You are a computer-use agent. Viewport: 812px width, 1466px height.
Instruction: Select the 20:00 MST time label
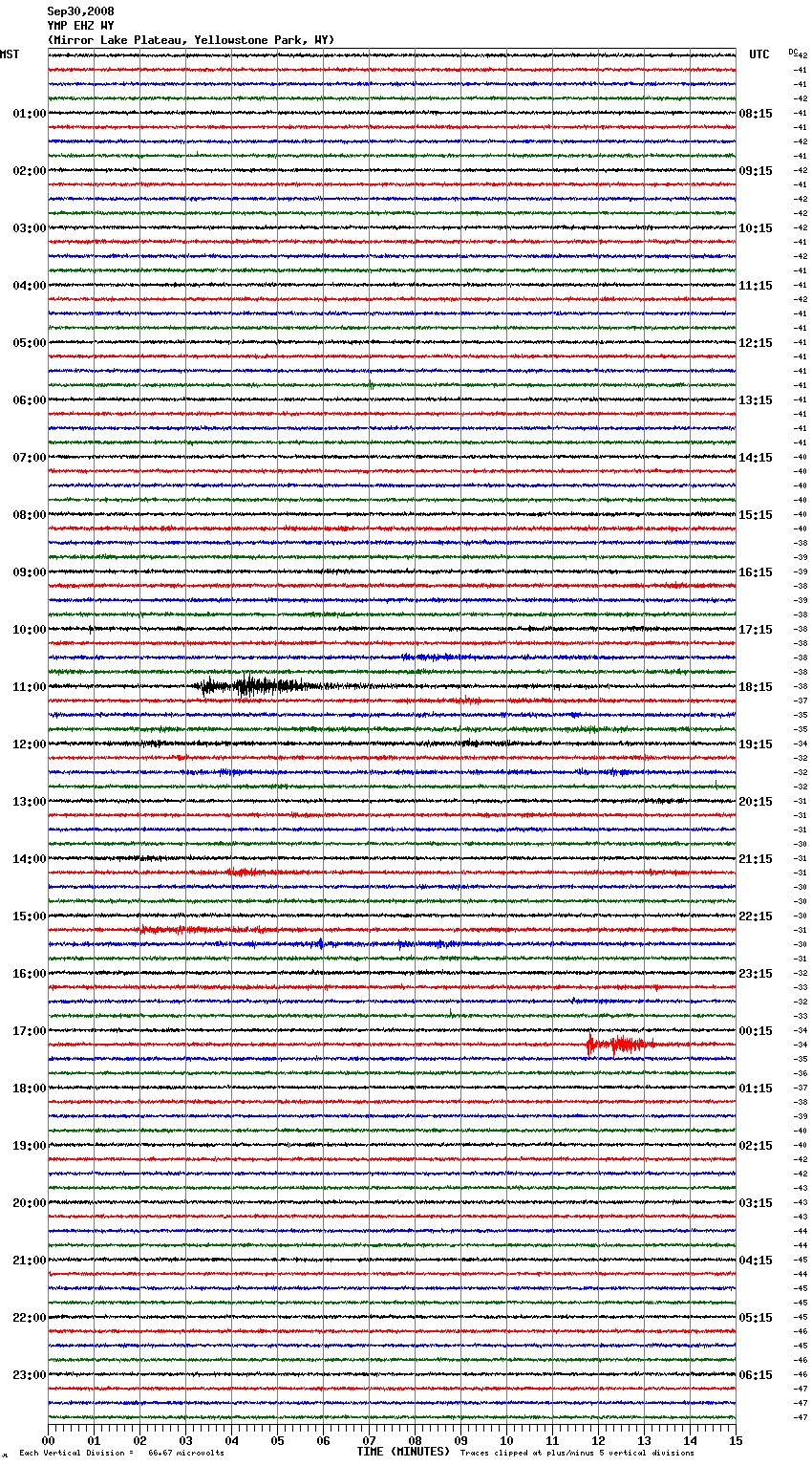pos(30,1203)
